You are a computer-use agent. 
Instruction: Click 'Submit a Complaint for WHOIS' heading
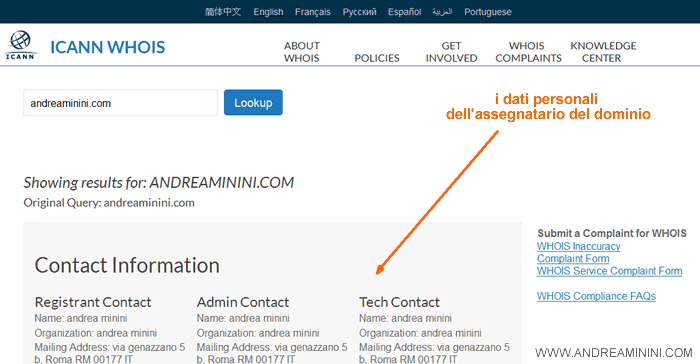(612, 233)
